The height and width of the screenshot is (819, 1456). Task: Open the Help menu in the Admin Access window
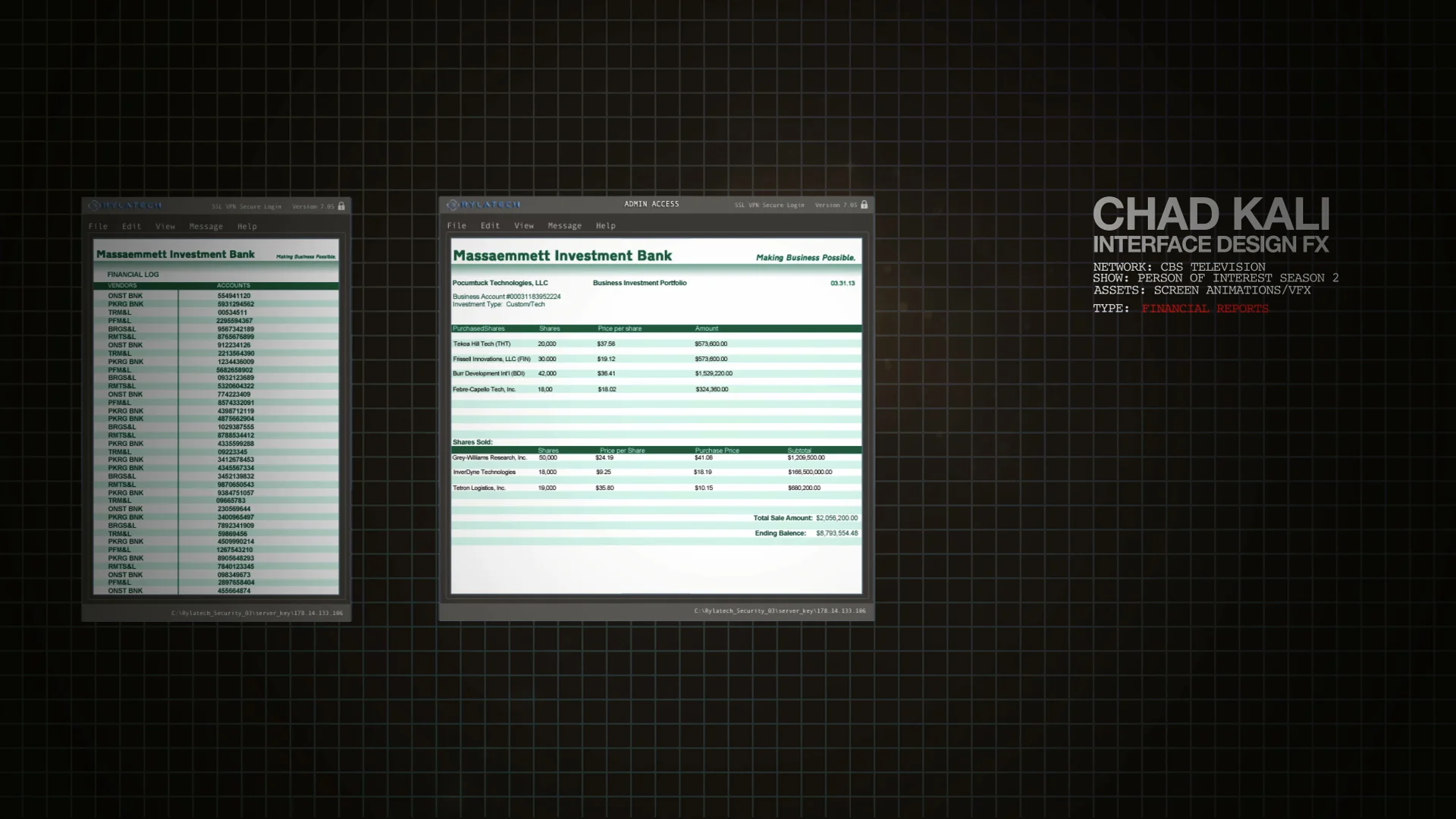click(605, 226)
